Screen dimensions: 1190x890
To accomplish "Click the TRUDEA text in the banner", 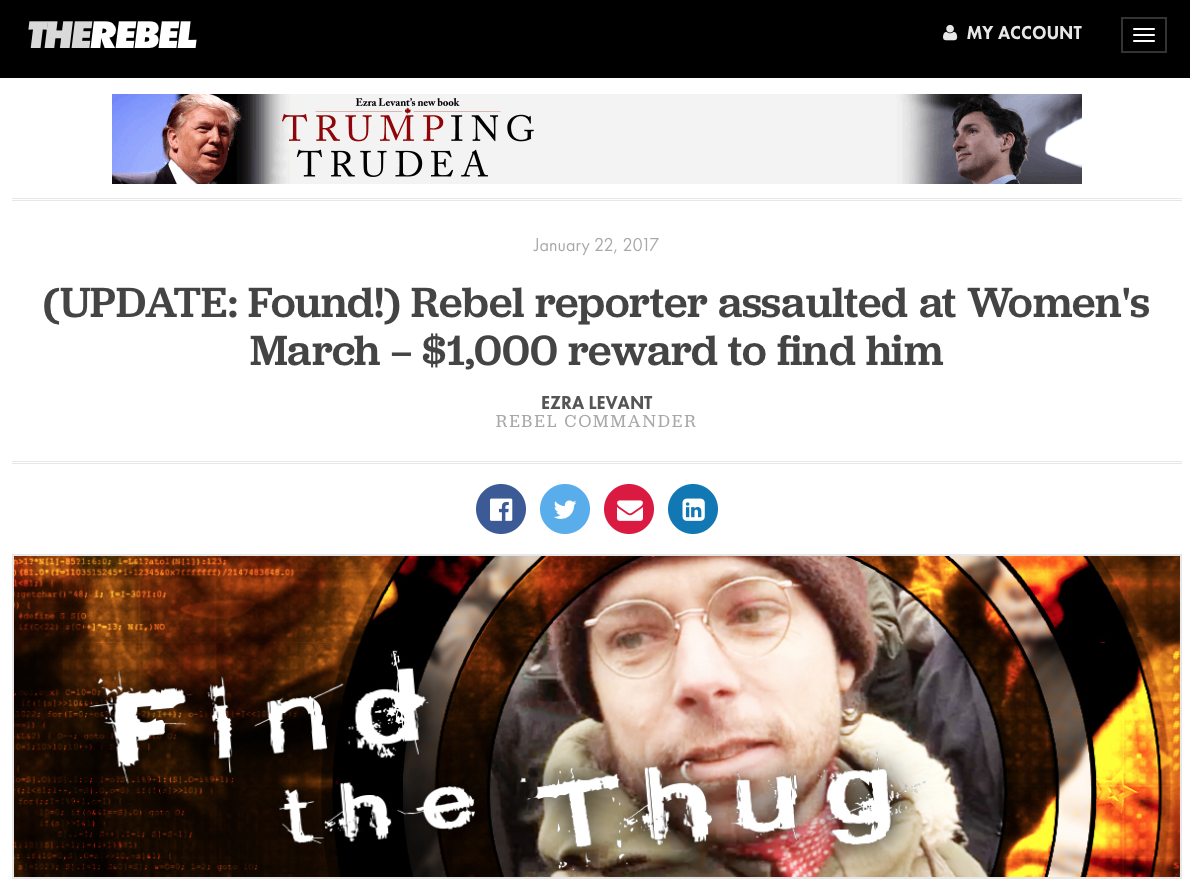I will pos(392,164).
